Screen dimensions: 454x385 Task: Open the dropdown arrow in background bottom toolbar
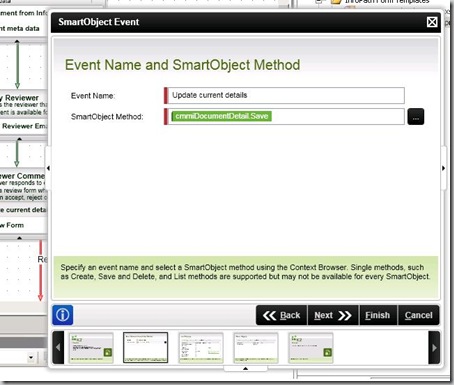click(31, 358)
